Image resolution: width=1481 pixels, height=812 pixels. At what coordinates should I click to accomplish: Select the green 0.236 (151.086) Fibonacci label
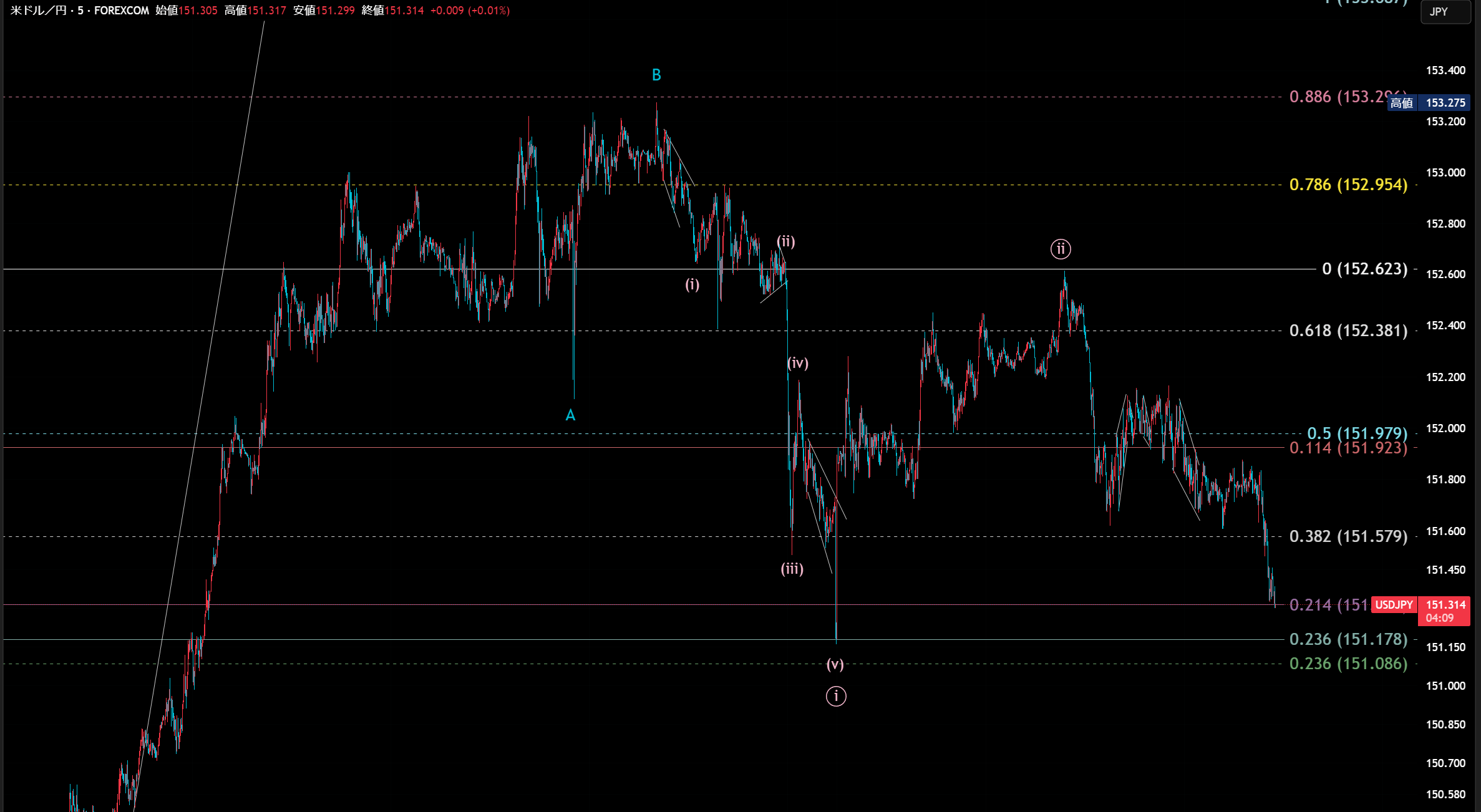pos(1348,664)
